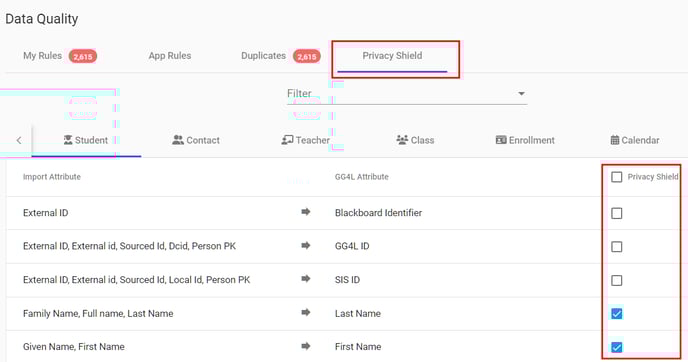Click the Last Name GG4L attribute
This screenshot has width=688, height=362.
(x=358, y=314)
